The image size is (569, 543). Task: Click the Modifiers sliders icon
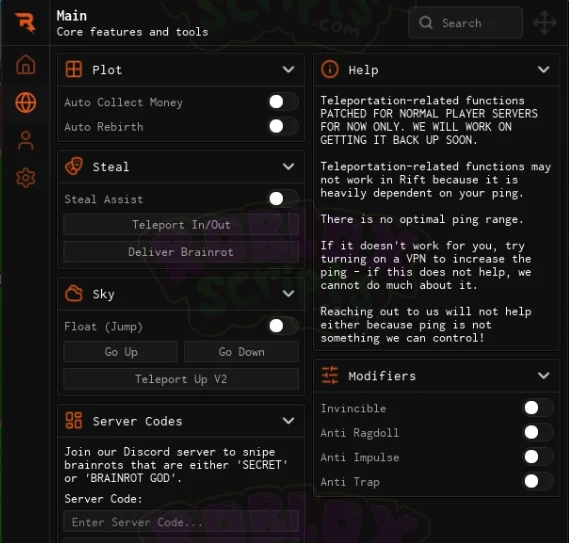pyautogui.click(x=329, y=375)
